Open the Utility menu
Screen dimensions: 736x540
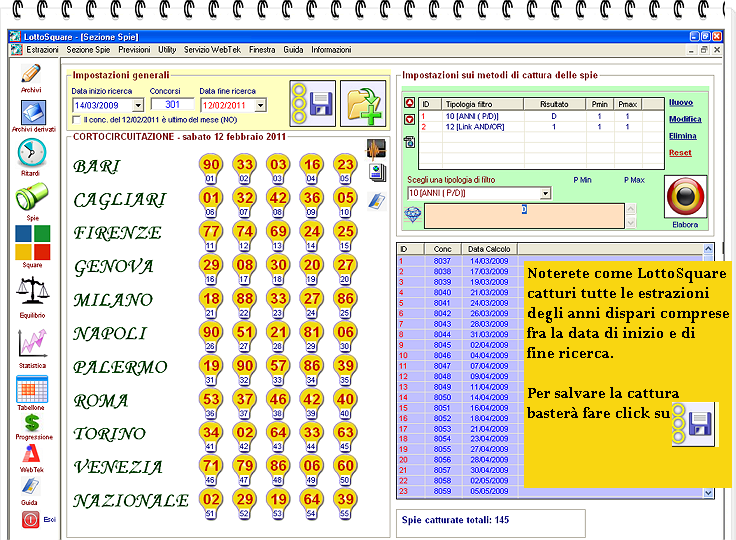167,50
